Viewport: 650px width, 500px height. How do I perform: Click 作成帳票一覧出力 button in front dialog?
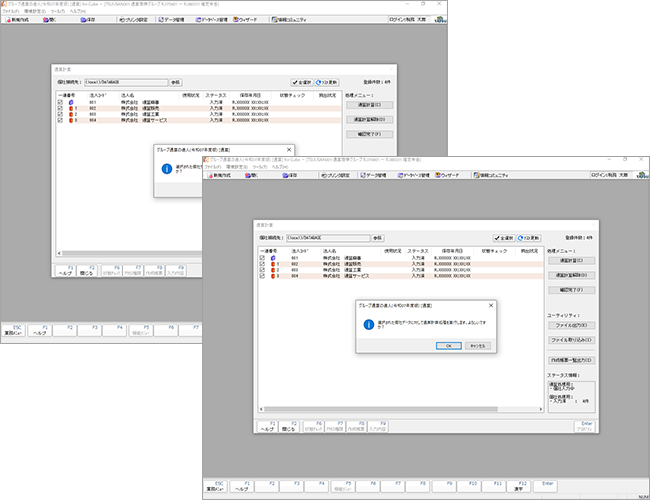(571, 360)
